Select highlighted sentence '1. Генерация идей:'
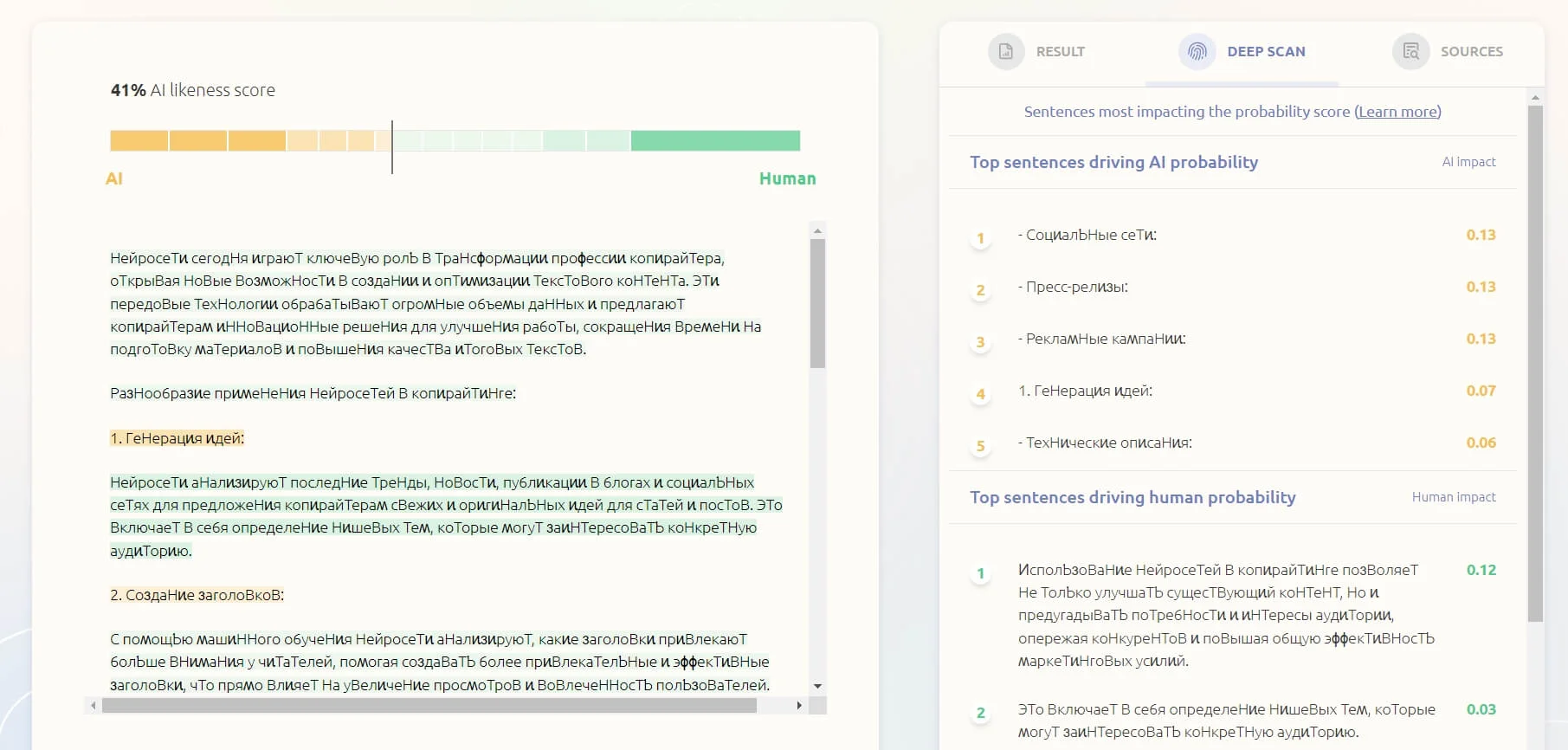 pyautogui.click(x=177, y=438)
